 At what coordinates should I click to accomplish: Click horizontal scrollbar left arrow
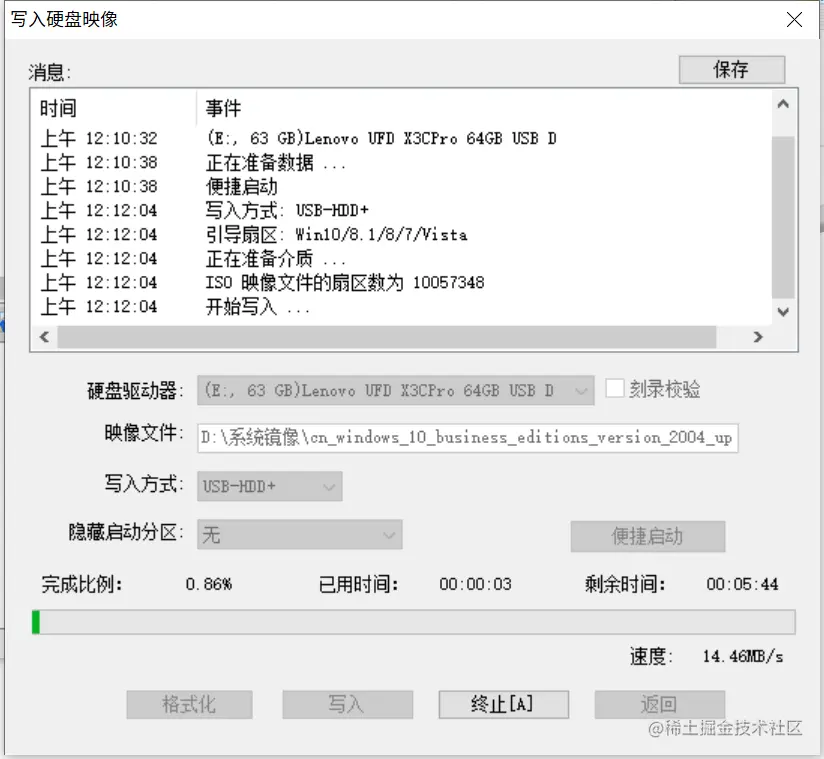pos(45,337)
